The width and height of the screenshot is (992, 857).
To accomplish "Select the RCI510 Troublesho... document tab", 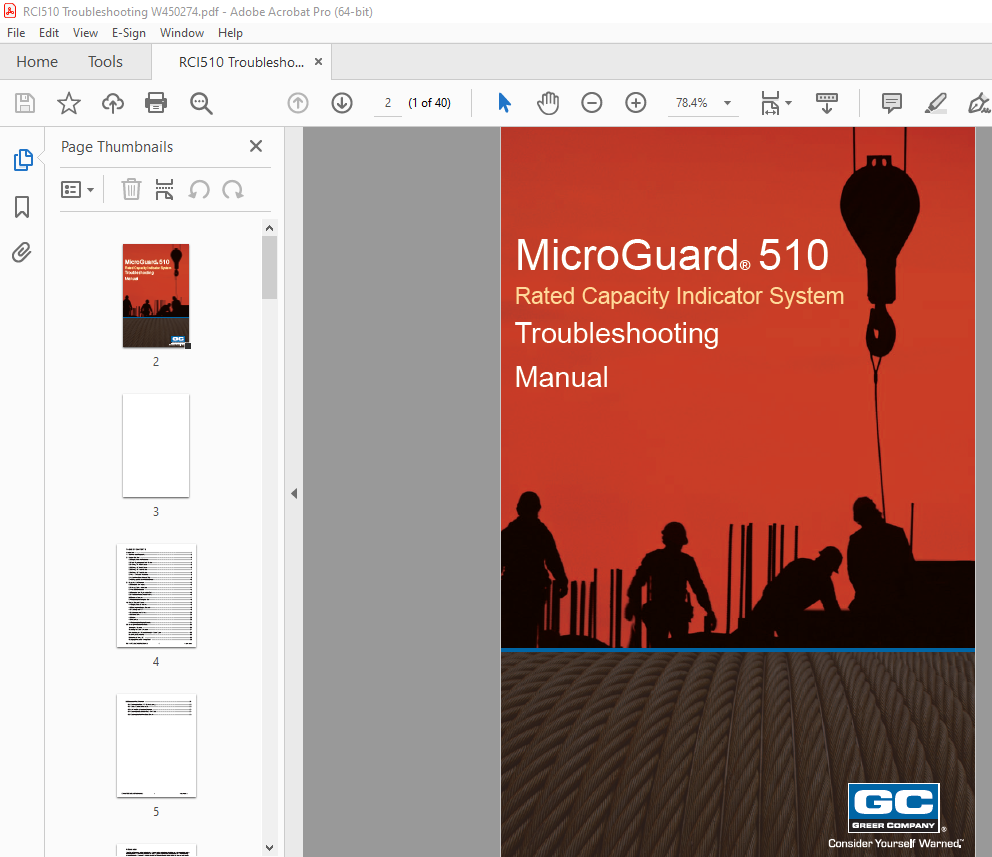I will point(241,62).
